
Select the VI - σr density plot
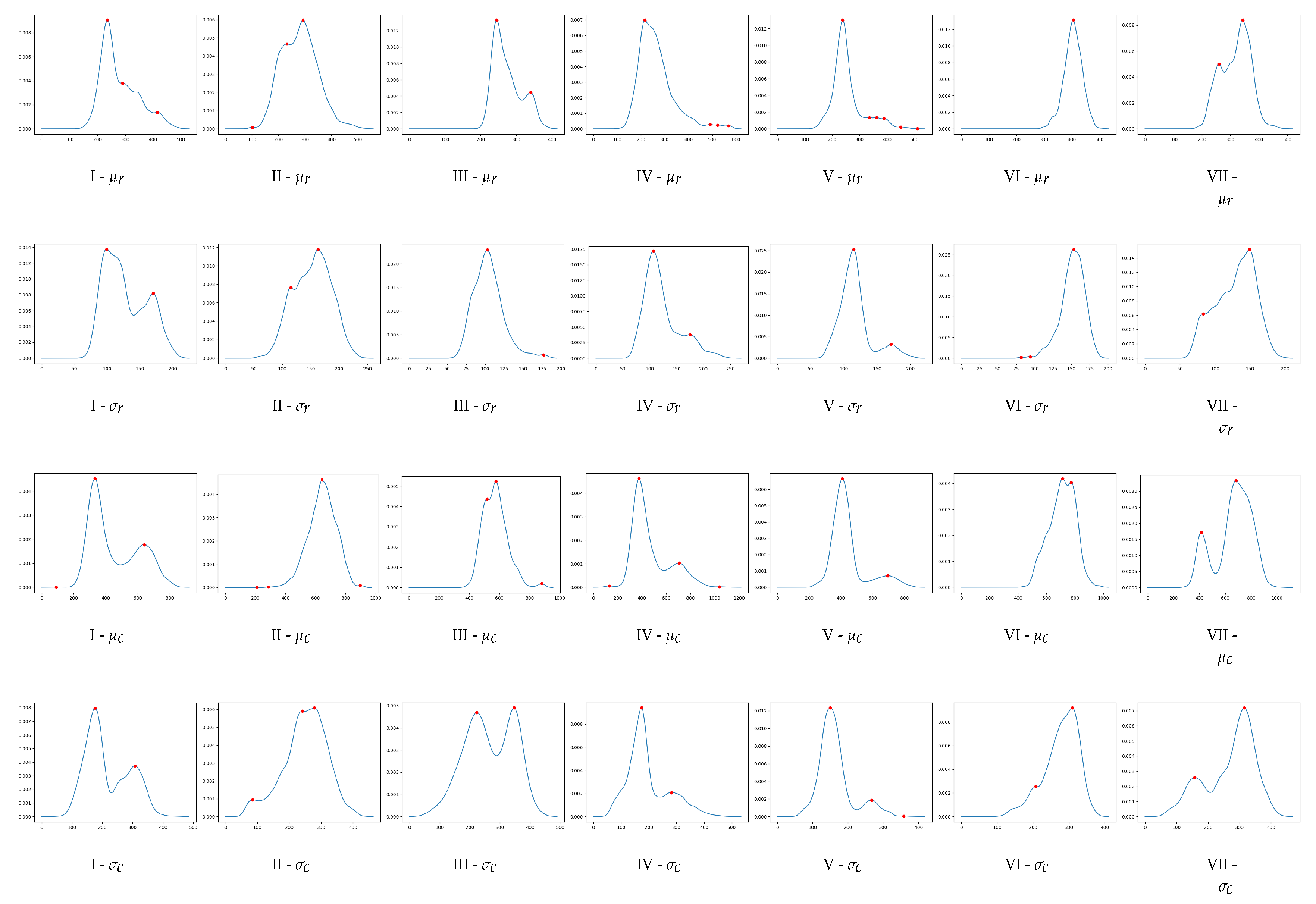tap(1034, 303)
